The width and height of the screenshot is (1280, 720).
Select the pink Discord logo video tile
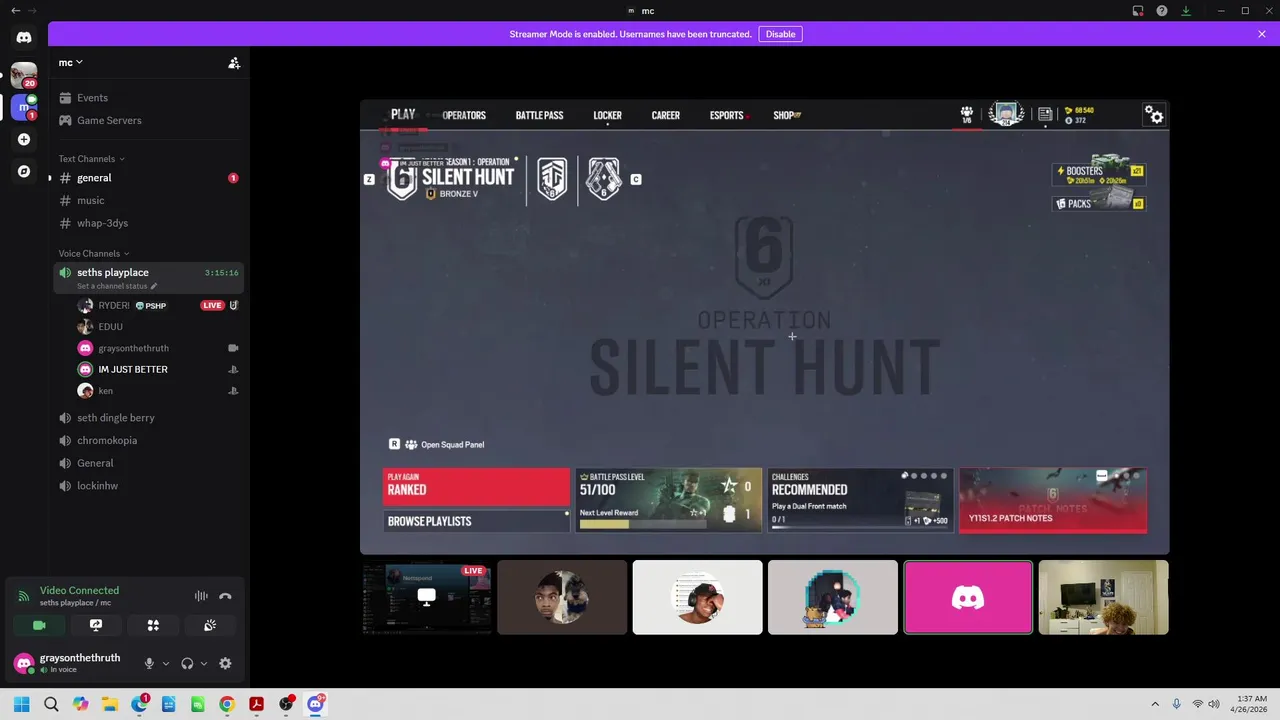(968, 597)
